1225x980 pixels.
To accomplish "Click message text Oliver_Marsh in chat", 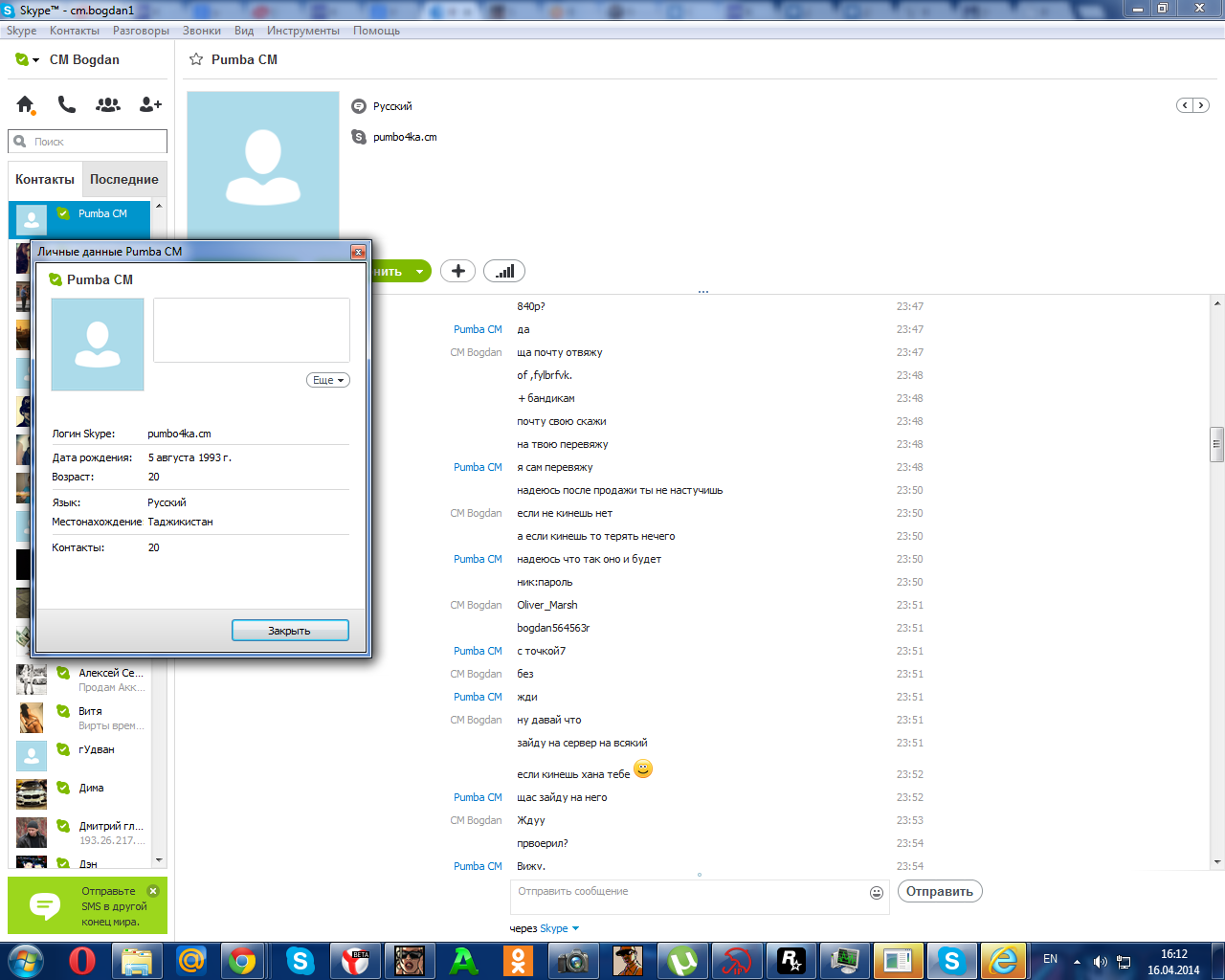I will tap(547, 605).
